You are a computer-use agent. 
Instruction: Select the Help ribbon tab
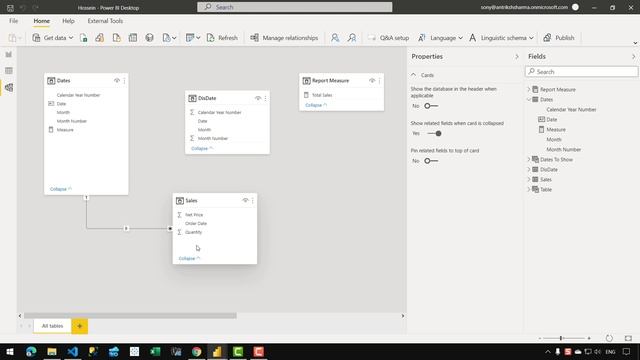coord(68,21)
